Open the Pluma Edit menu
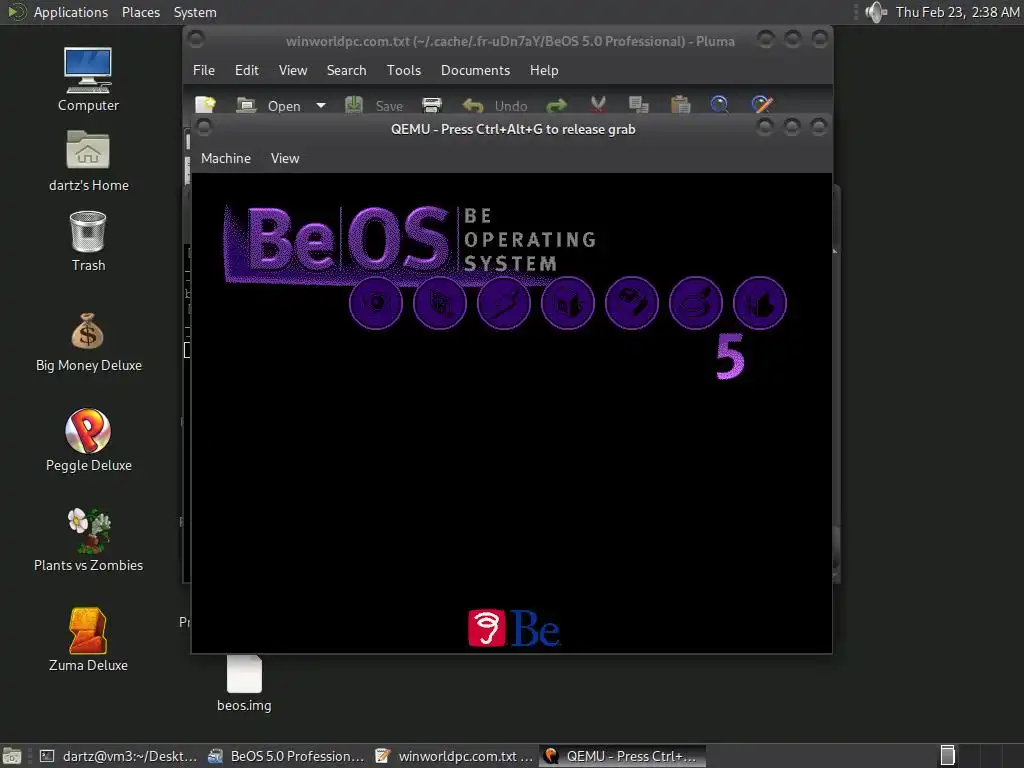Image resolution: width=1024 pixels, height=768 pixels. (x=246, y=70)
